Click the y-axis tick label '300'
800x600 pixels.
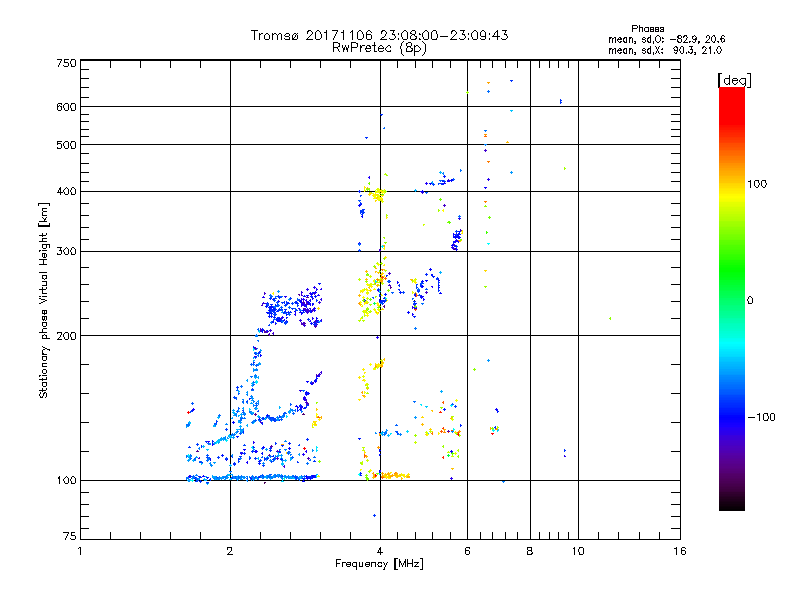[x=66, y=252]
